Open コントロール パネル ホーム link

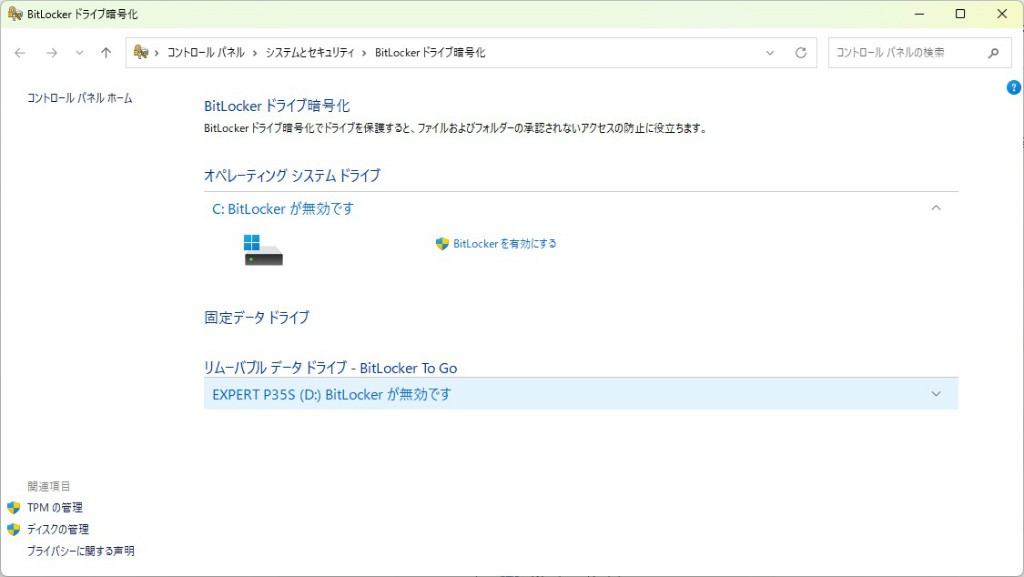click(x=80, y=98)
